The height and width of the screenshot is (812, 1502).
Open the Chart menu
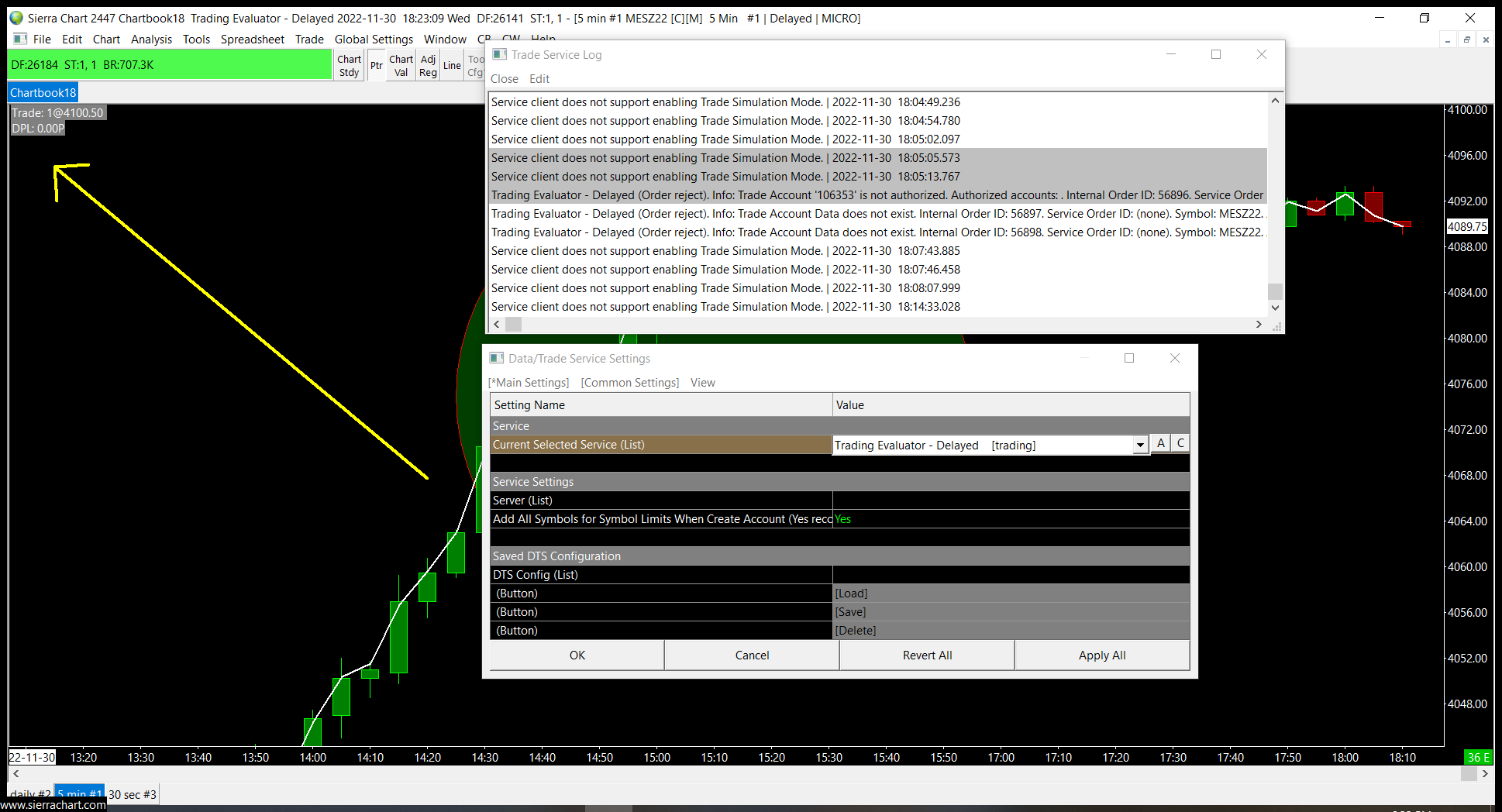click(106, 40)
